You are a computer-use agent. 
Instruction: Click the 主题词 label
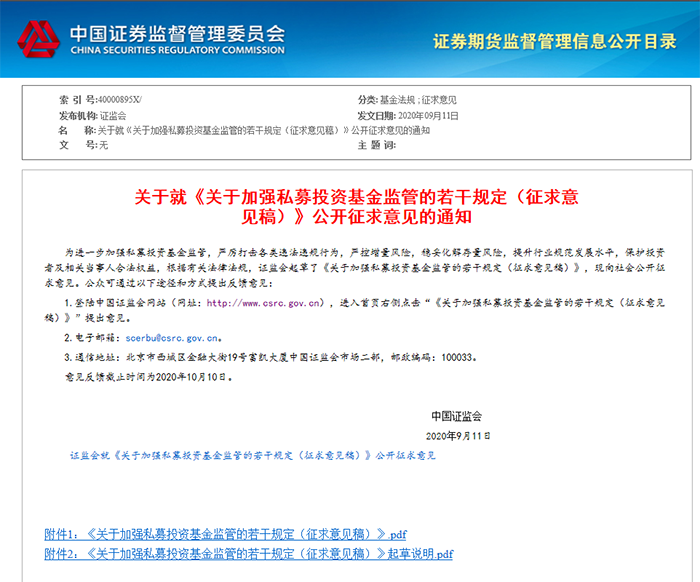376,145
